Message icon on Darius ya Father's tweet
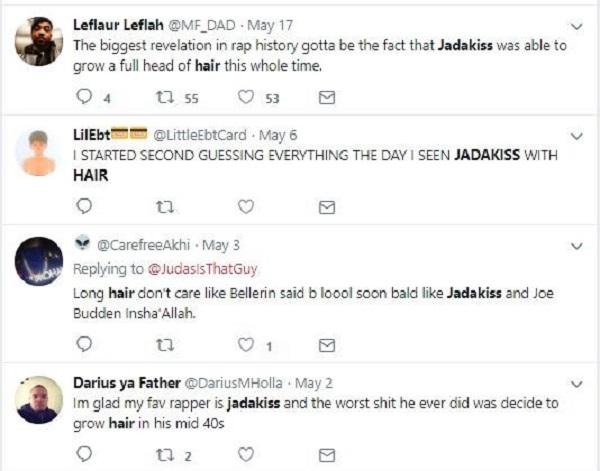This screenshot has height=471, width=600. click(x=326, y=455)
